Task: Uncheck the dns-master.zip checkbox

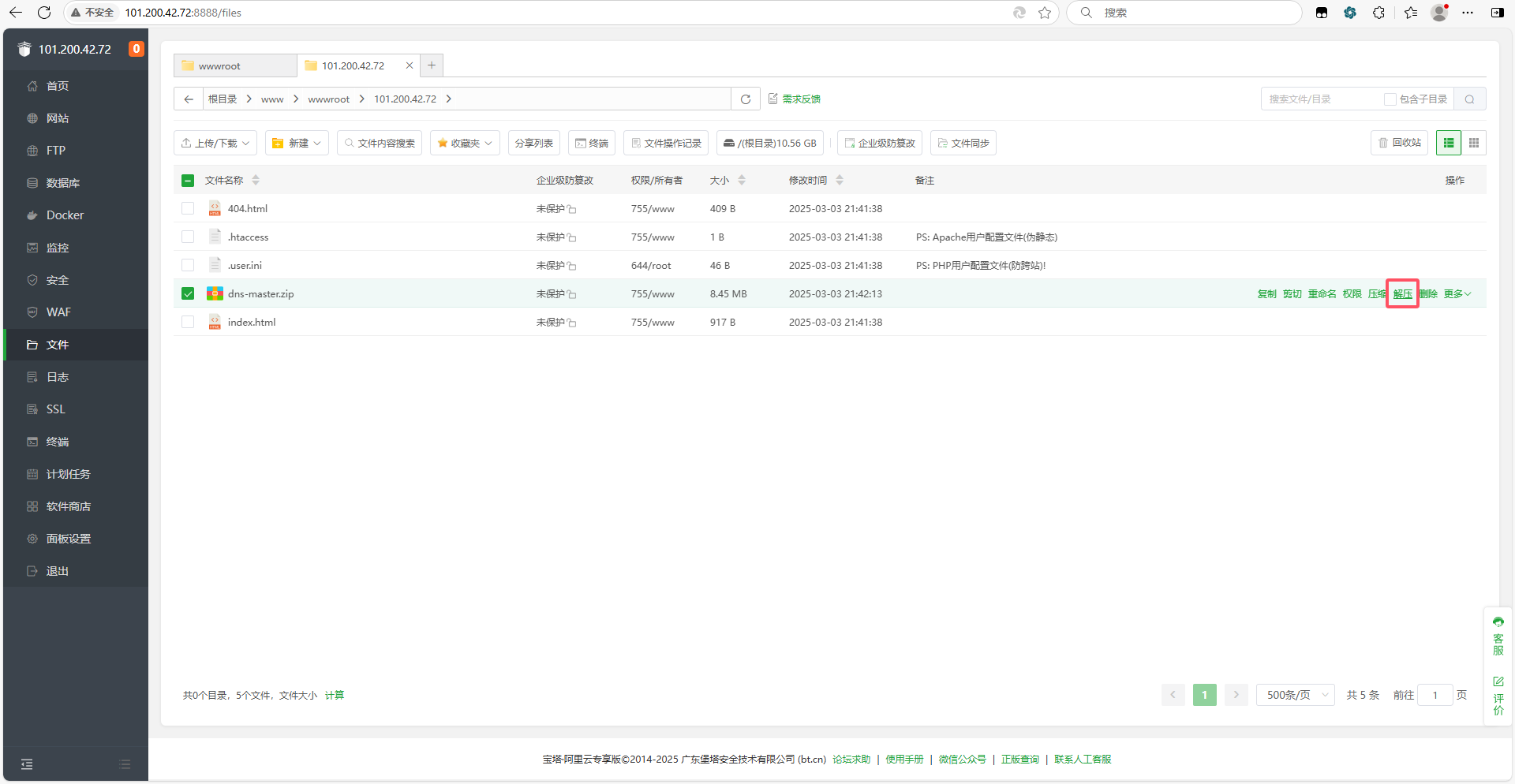Action: pyautogui.click(x=188, y=293)
